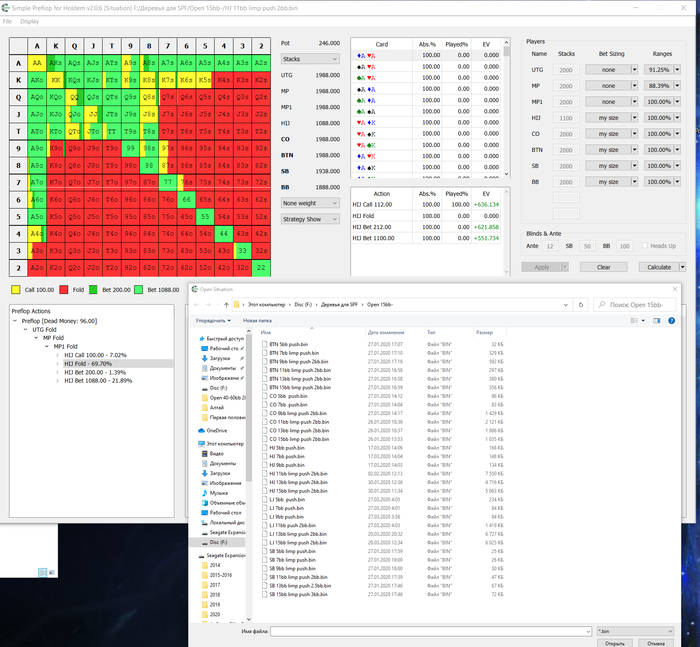The height and width of the screenshot is (647, 700).
Task: Click the Clear button
Action: [x=604, y=267]
